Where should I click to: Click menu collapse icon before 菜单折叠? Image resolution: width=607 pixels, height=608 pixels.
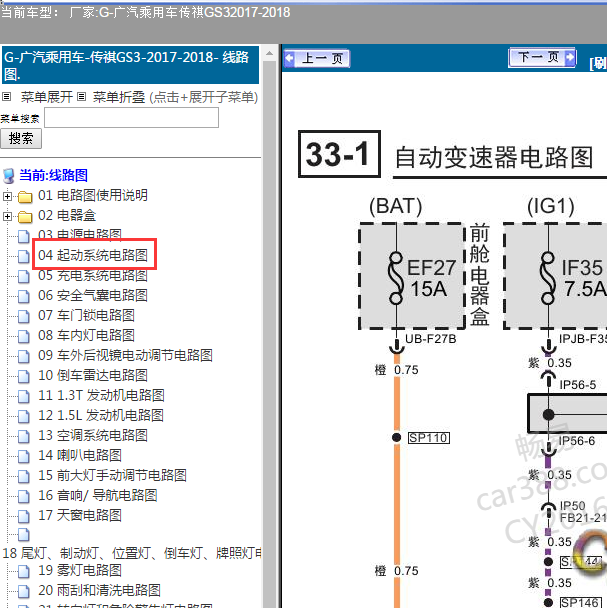click(81, 97)
